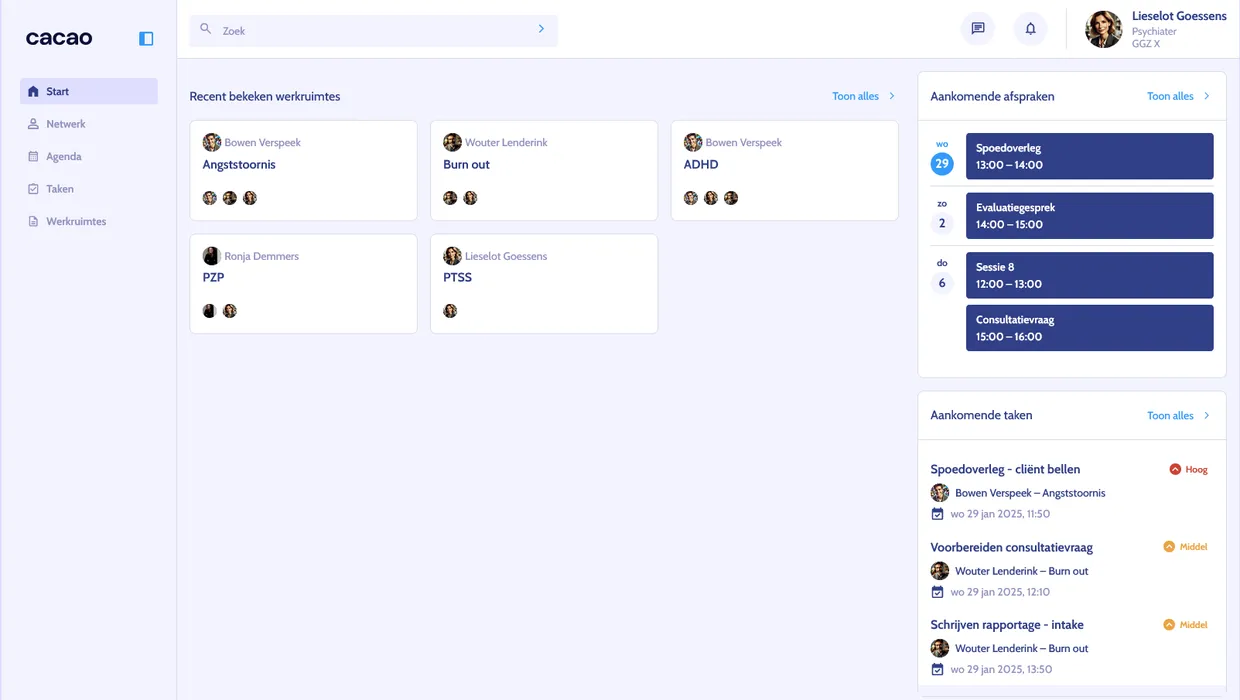
Task: Open the Evaluatiegesprek appointment
Action: [x=1090, y=216]
